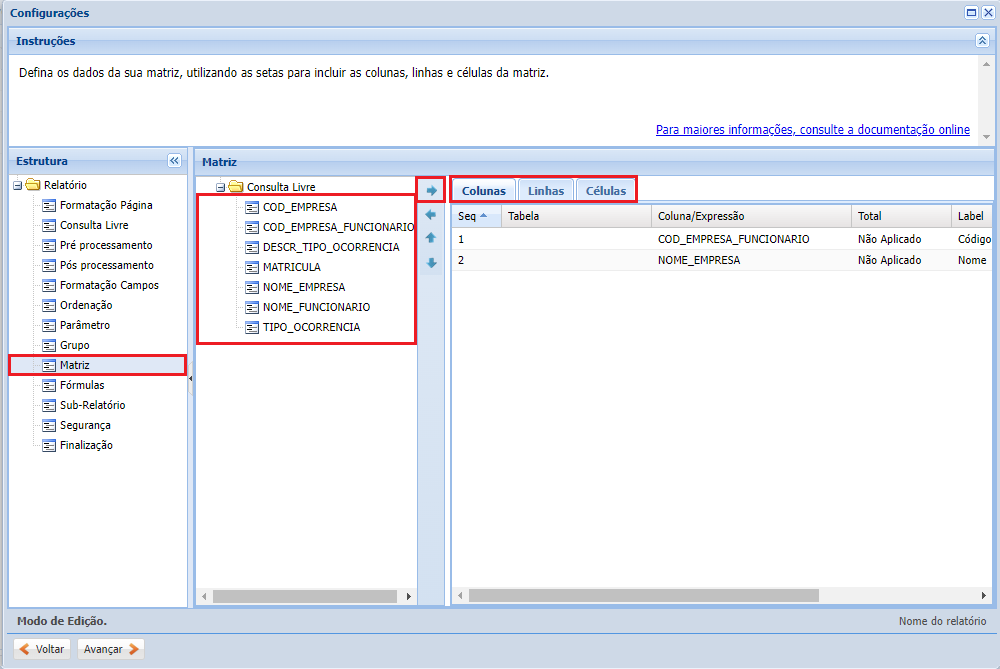Viewport: 1000px width, 669px height.
Task: Go back with the Voltar button
Action: [42, 649]
